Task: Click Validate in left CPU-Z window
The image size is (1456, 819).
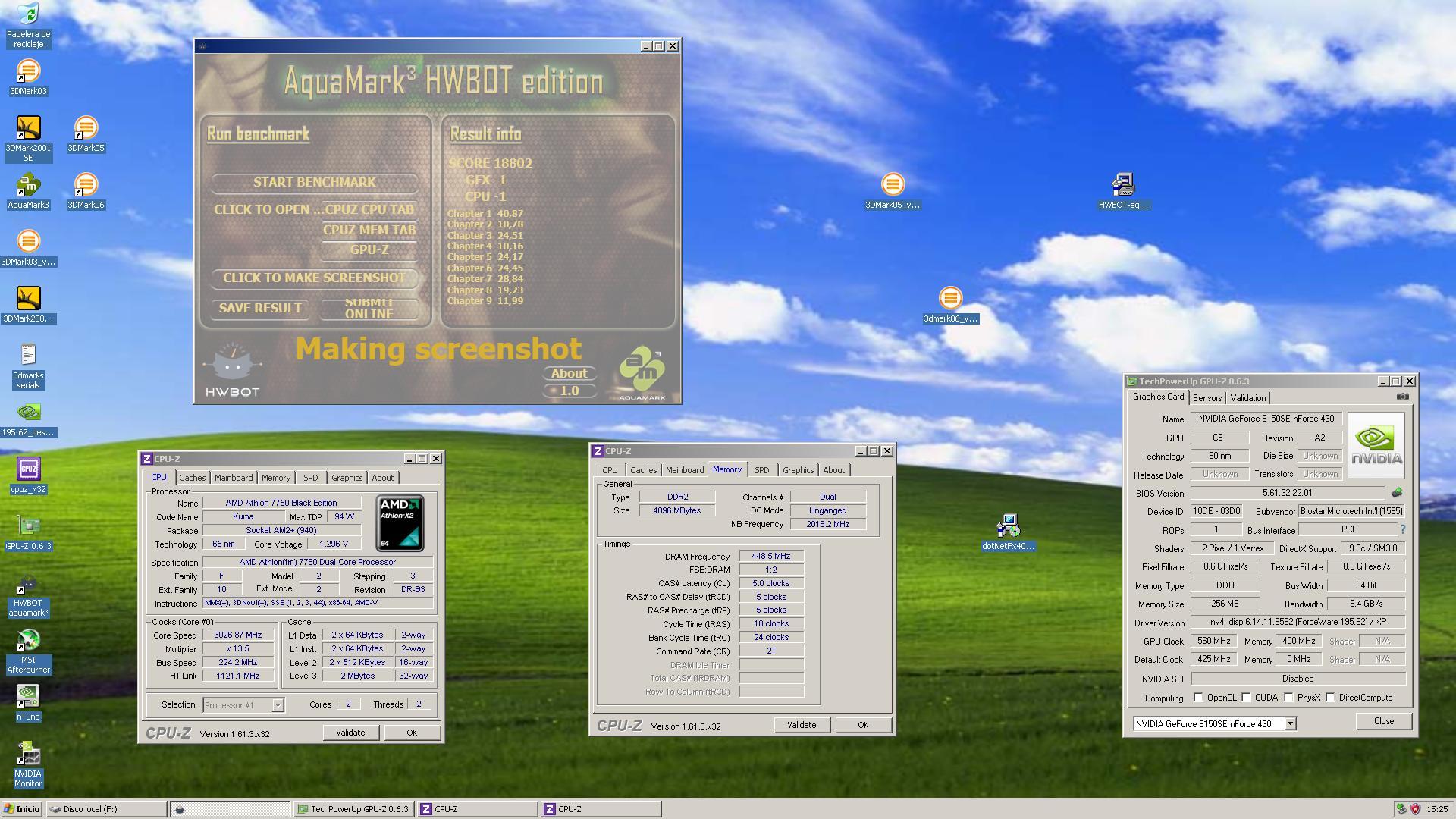Action: pyautogui.click(x=350, y=733)
